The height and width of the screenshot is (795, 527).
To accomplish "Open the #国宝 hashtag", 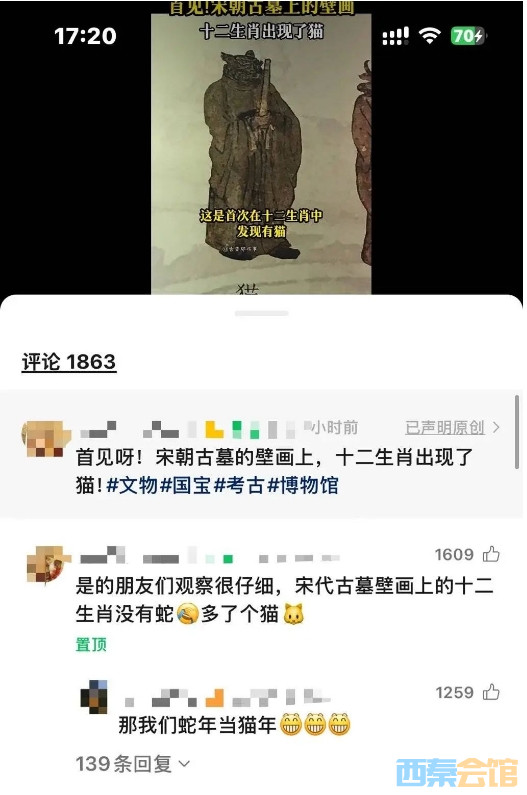I will (x=185, y=485).
